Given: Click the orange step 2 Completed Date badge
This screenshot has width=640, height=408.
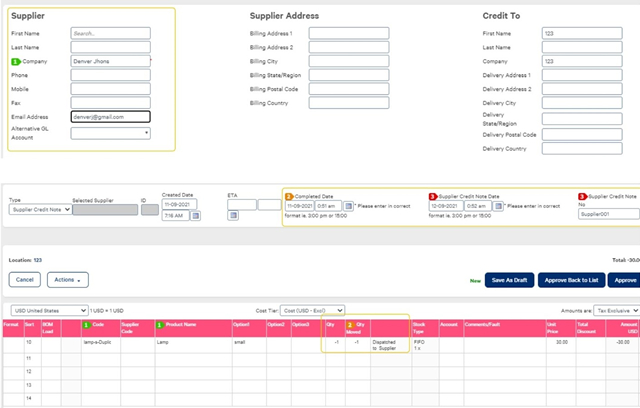Looking at the screenshot, I should point(288,196).
